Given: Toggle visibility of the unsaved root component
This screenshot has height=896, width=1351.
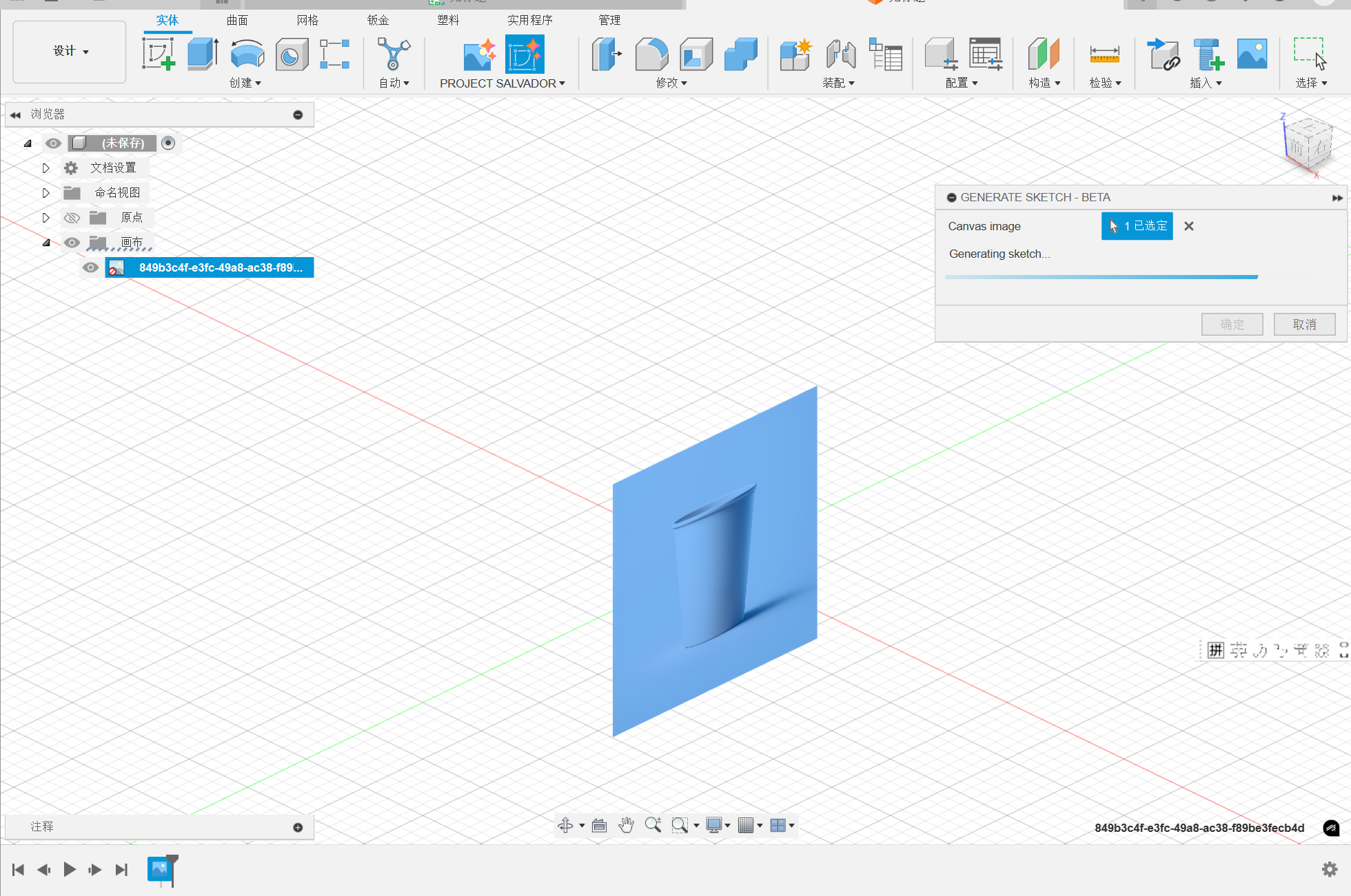Looking at the screenshot, I should [x=53, y=143].
